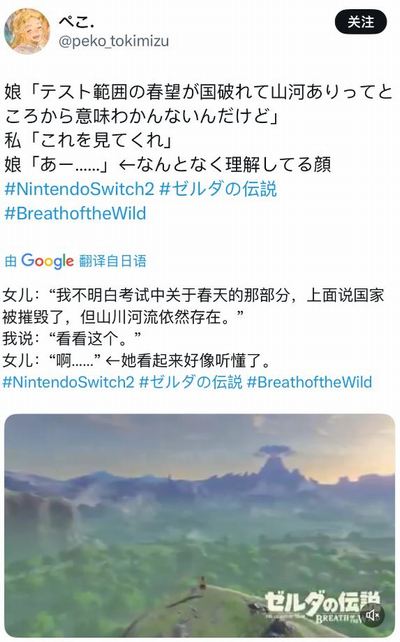Open the ぺこ. display name

click(77, 20)
